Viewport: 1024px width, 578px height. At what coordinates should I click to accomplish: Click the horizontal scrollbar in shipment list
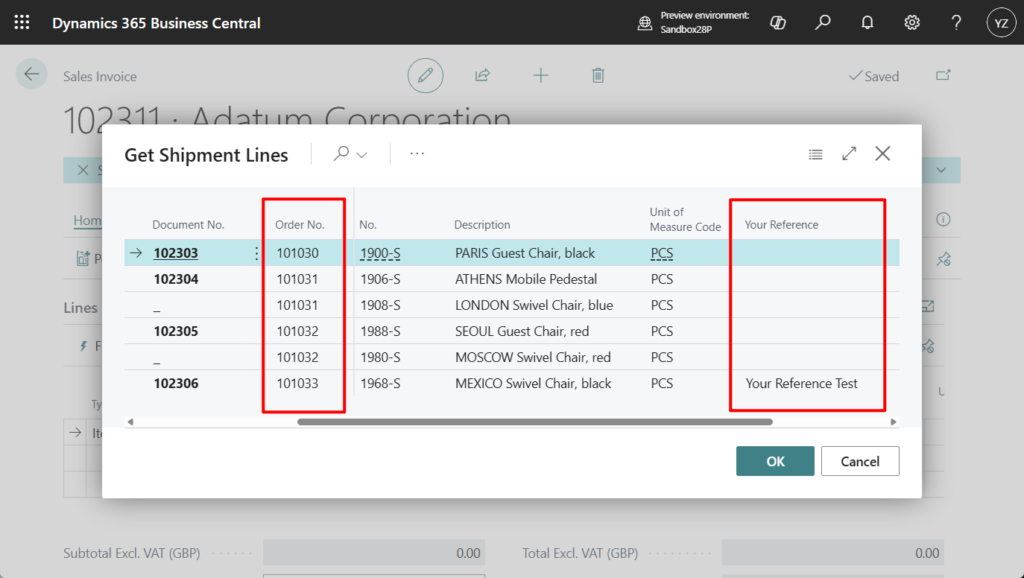click(534, 422)
